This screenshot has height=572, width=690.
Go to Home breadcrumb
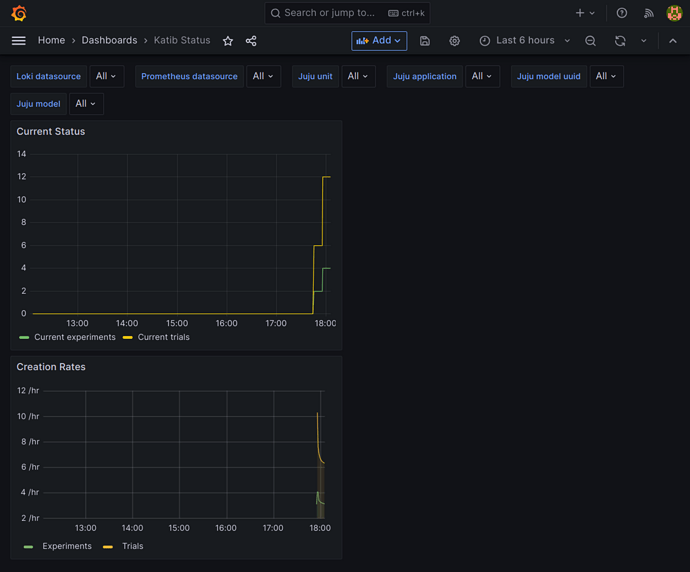51,40
